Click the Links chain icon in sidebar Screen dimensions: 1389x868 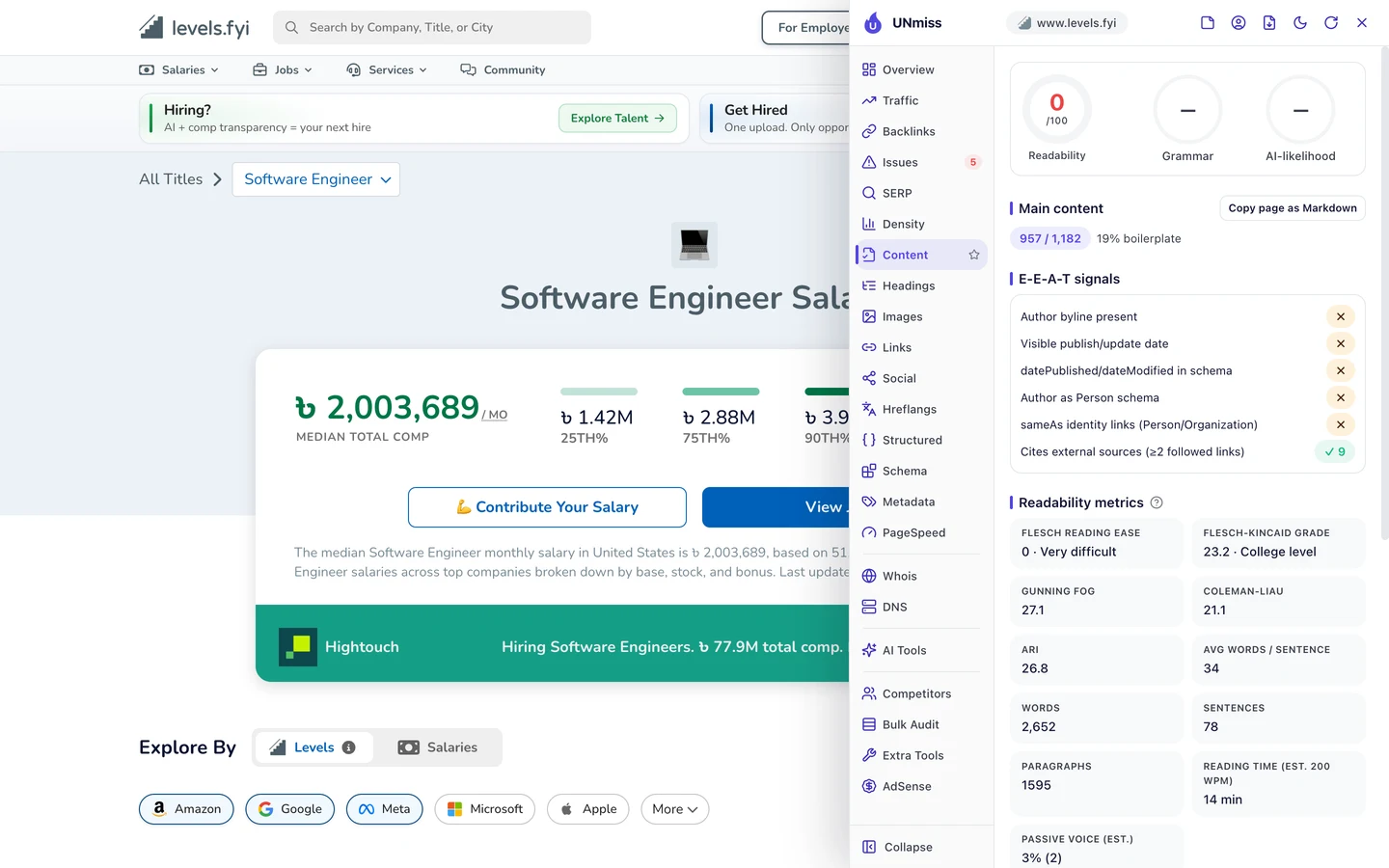coord(869,347)
